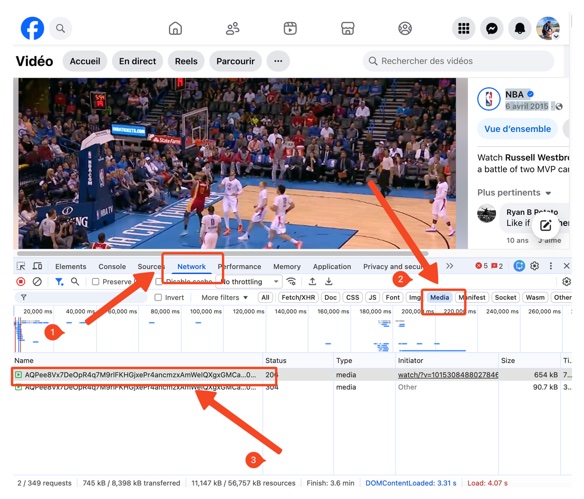The width and height of the screenshot is (584, 499).
Task: Expand the More filters dropdown
Action: (224, 298)
